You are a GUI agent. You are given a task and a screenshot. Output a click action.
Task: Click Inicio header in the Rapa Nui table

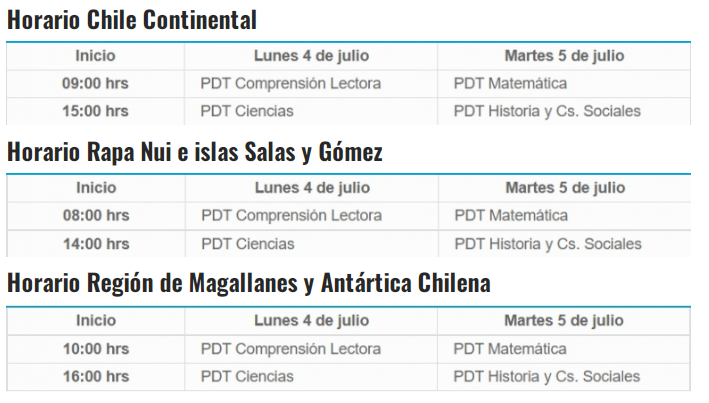[96, 188]
